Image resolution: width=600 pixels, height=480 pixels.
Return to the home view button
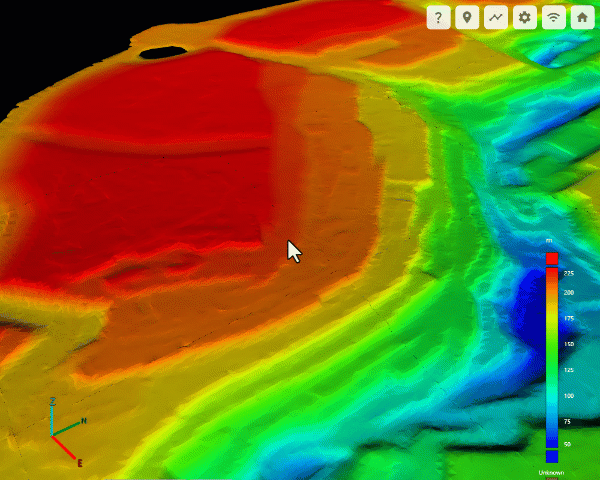tap(582, 17)
